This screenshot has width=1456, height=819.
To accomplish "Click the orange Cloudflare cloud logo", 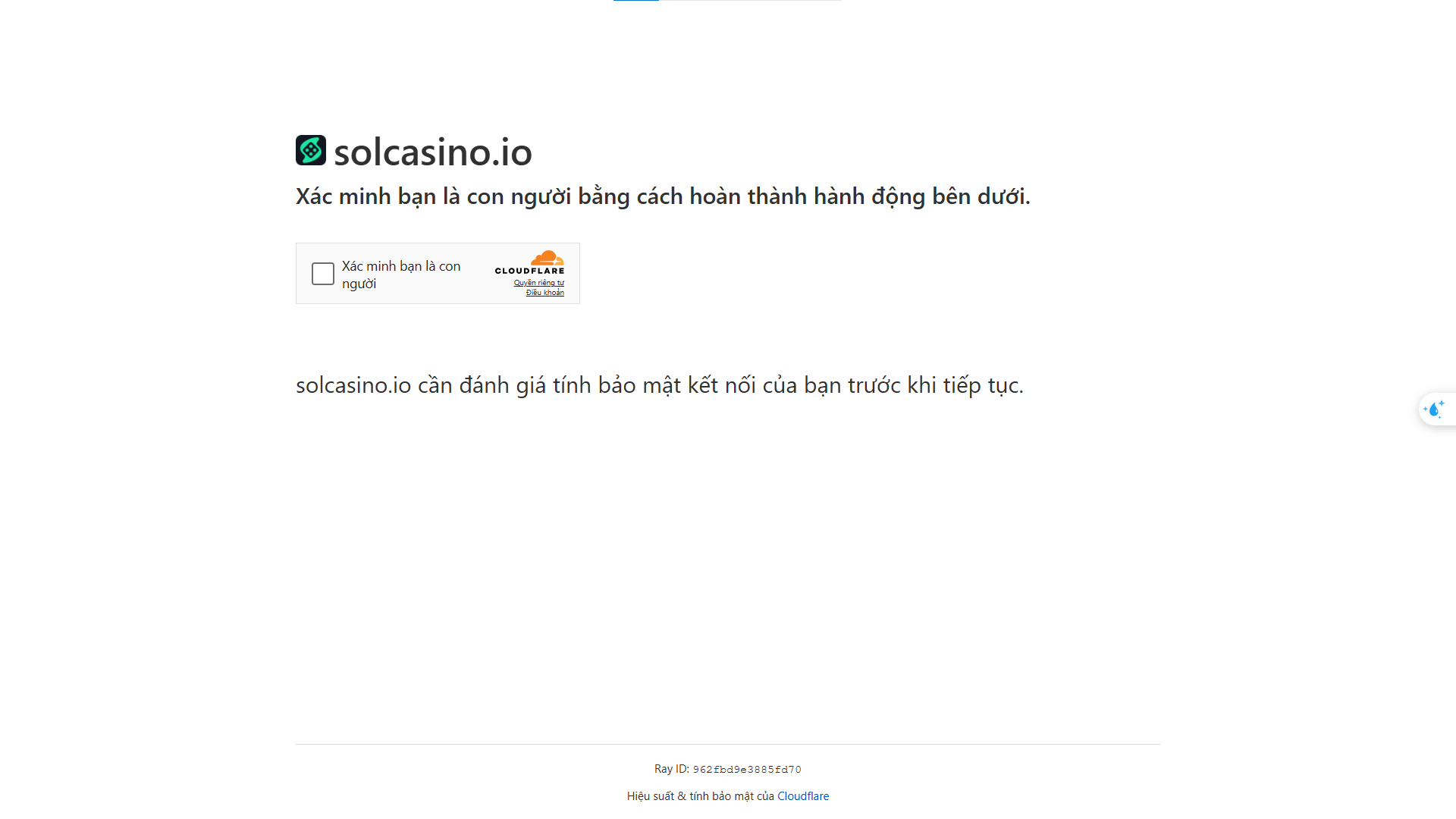I will point(548,258).
